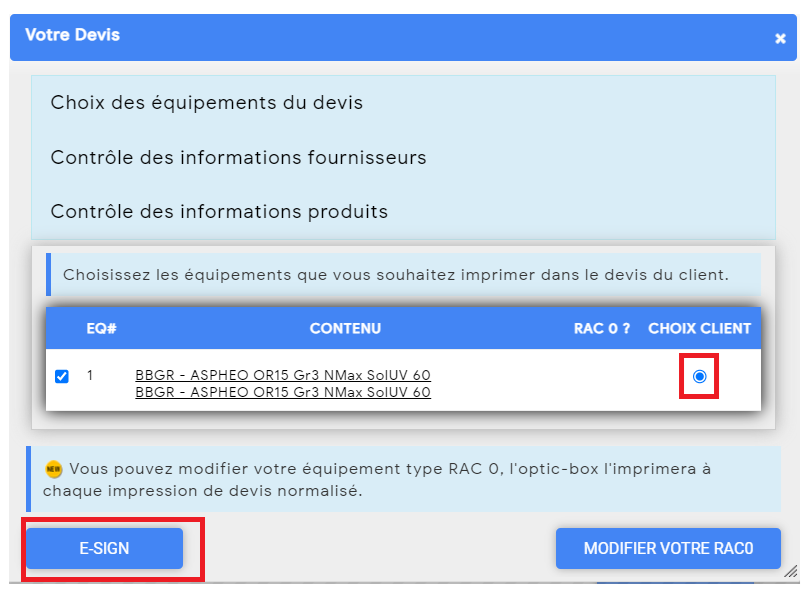Click the CONTENU column header

coord(345,329)
